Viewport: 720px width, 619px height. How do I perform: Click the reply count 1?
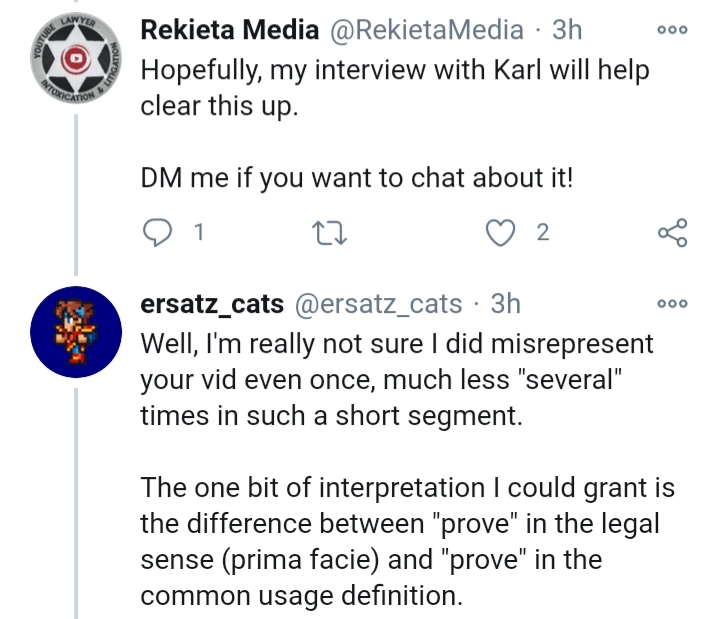click(198, 232)
